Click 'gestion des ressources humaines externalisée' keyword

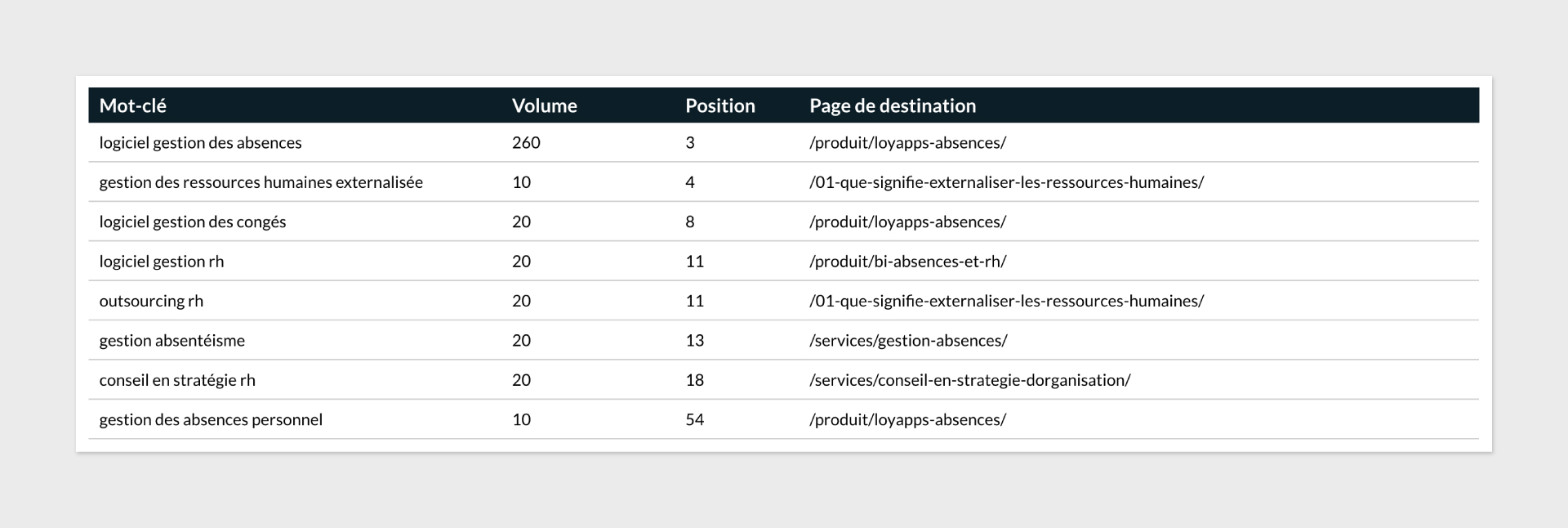click(x=261, y=182)
